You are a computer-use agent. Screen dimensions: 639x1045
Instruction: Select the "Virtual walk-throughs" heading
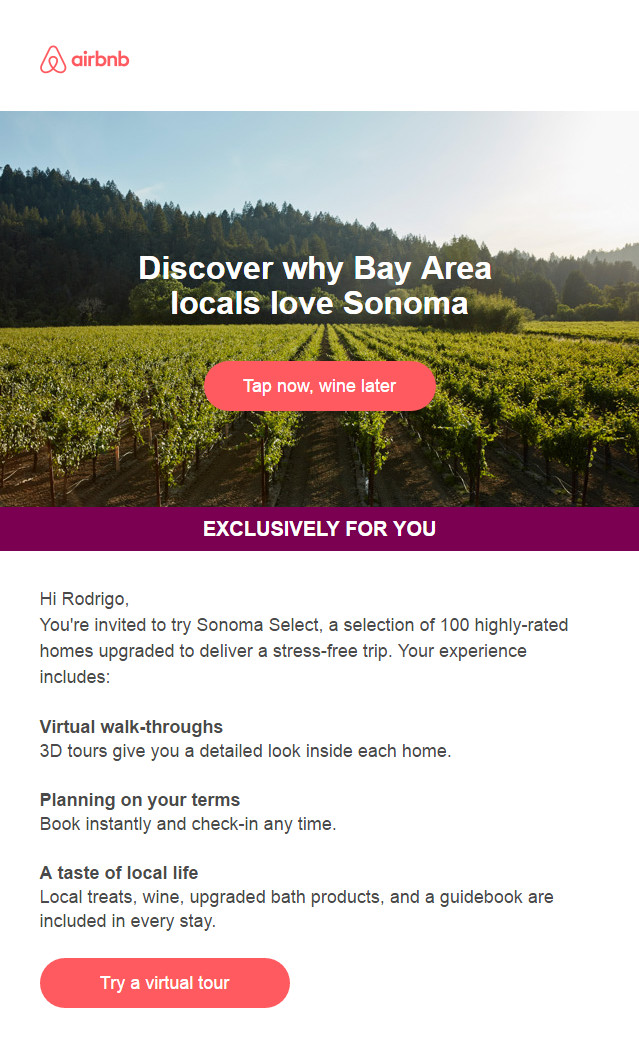point(131,726)
